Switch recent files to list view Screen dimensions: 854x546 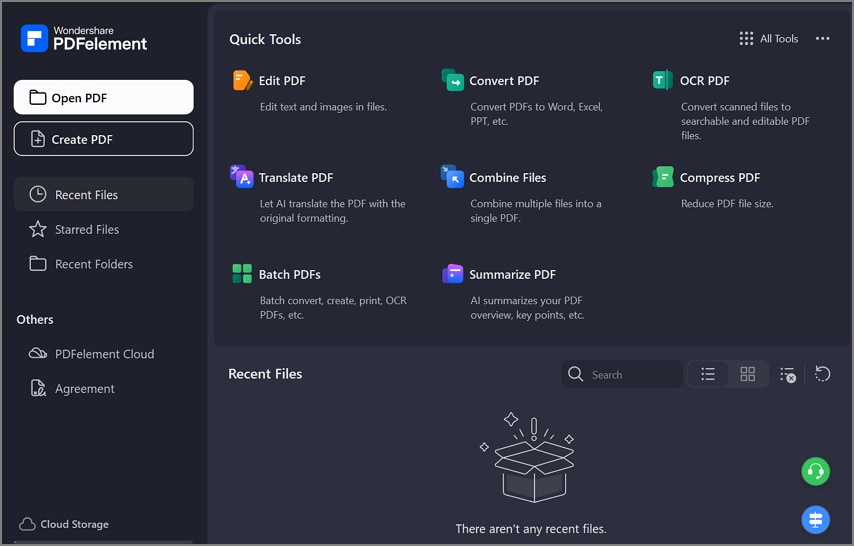tap(708, 374)
